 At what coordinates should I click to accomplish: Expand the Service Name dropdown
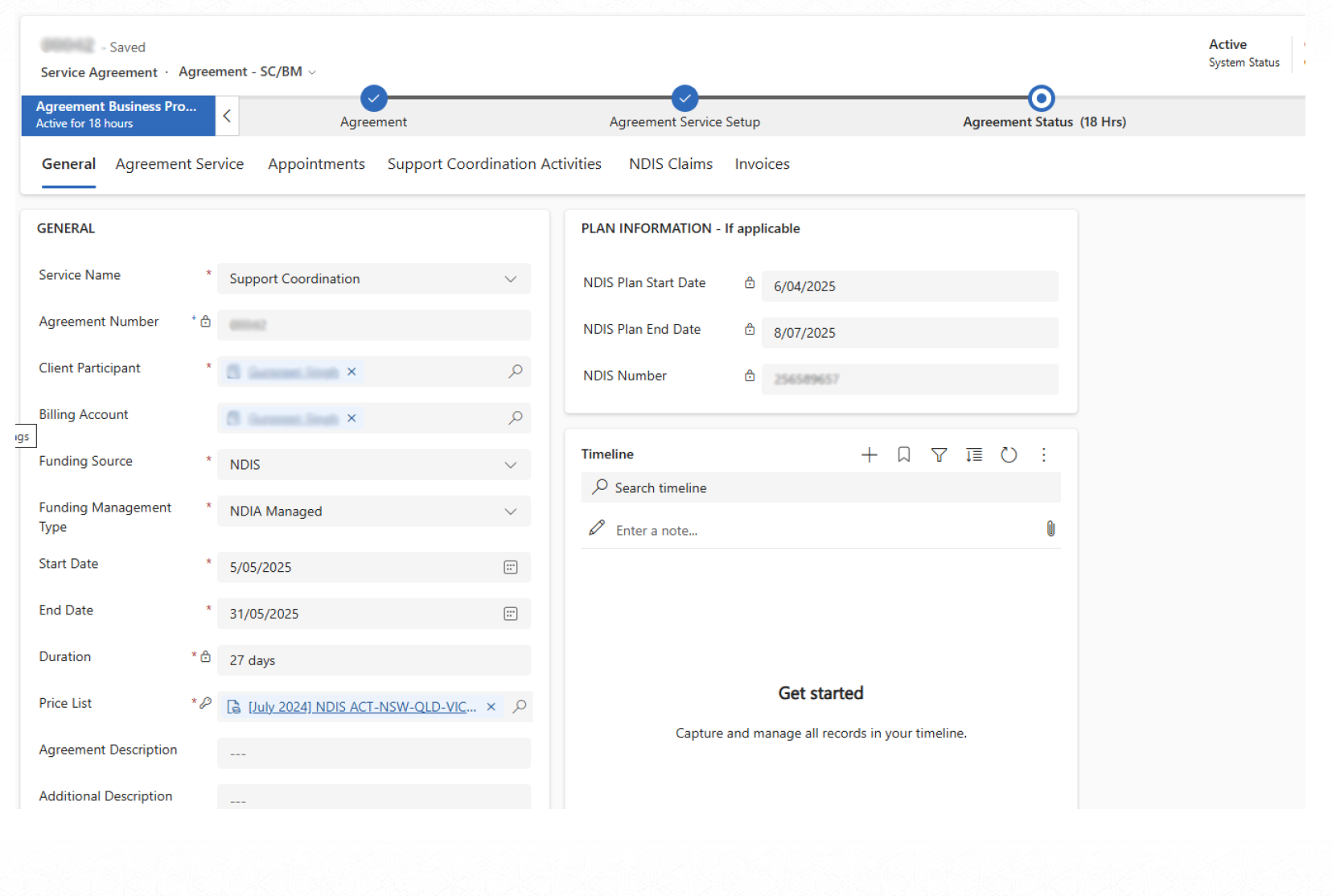click(x=510, y=279)
